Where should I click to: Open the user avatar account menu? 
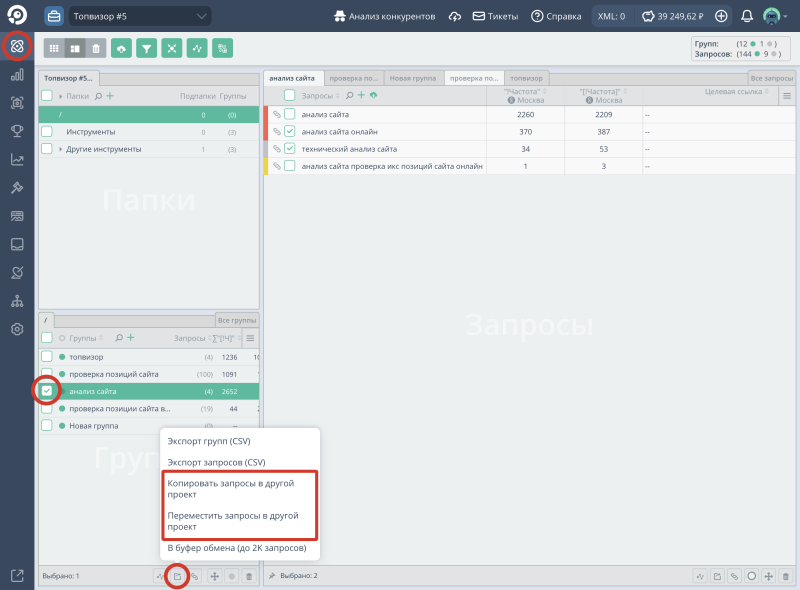774,16
